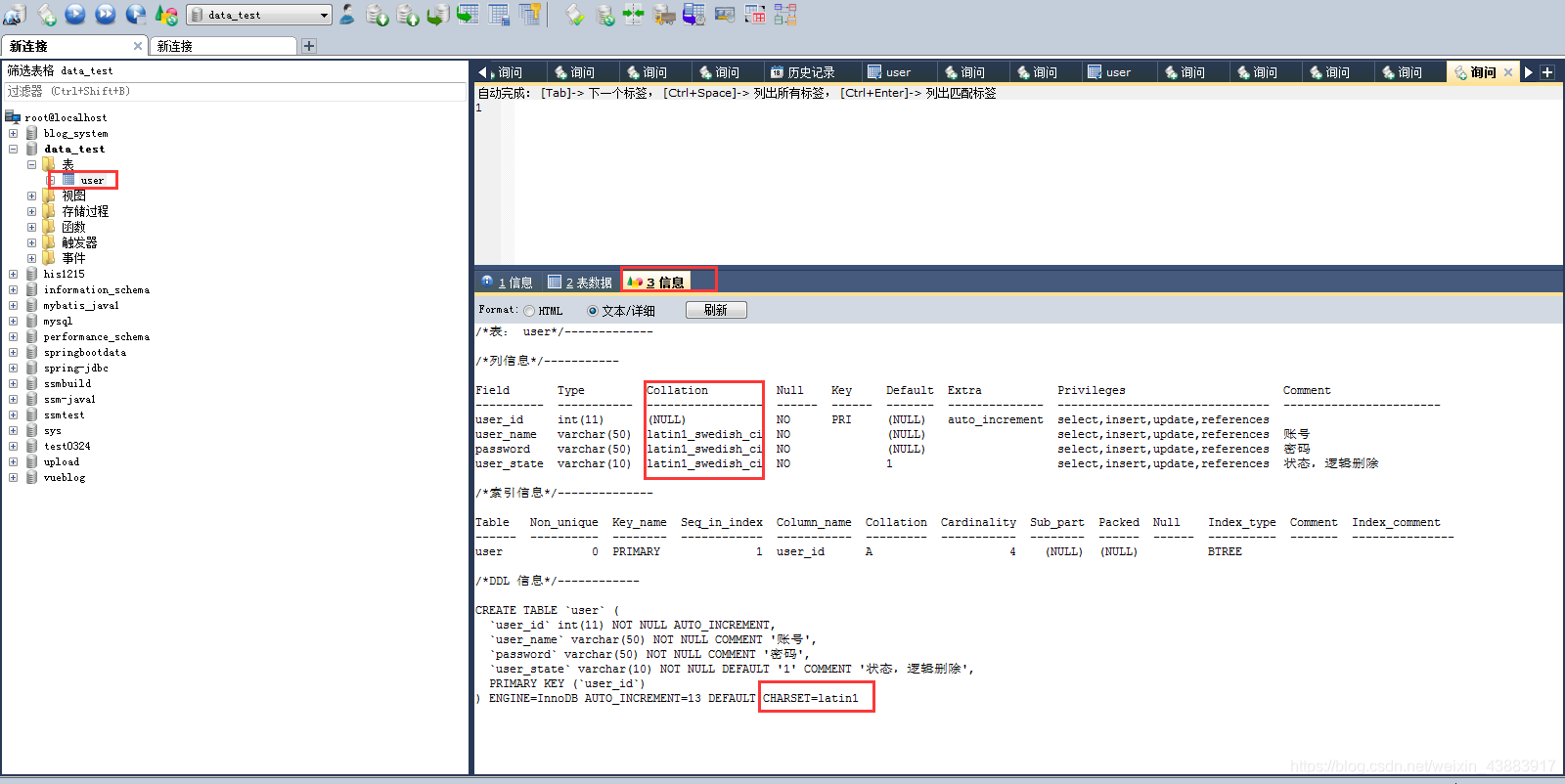Expand the 存储过程 folder node
Viewport: 1565px width, 784px height.
pos(31,211)
